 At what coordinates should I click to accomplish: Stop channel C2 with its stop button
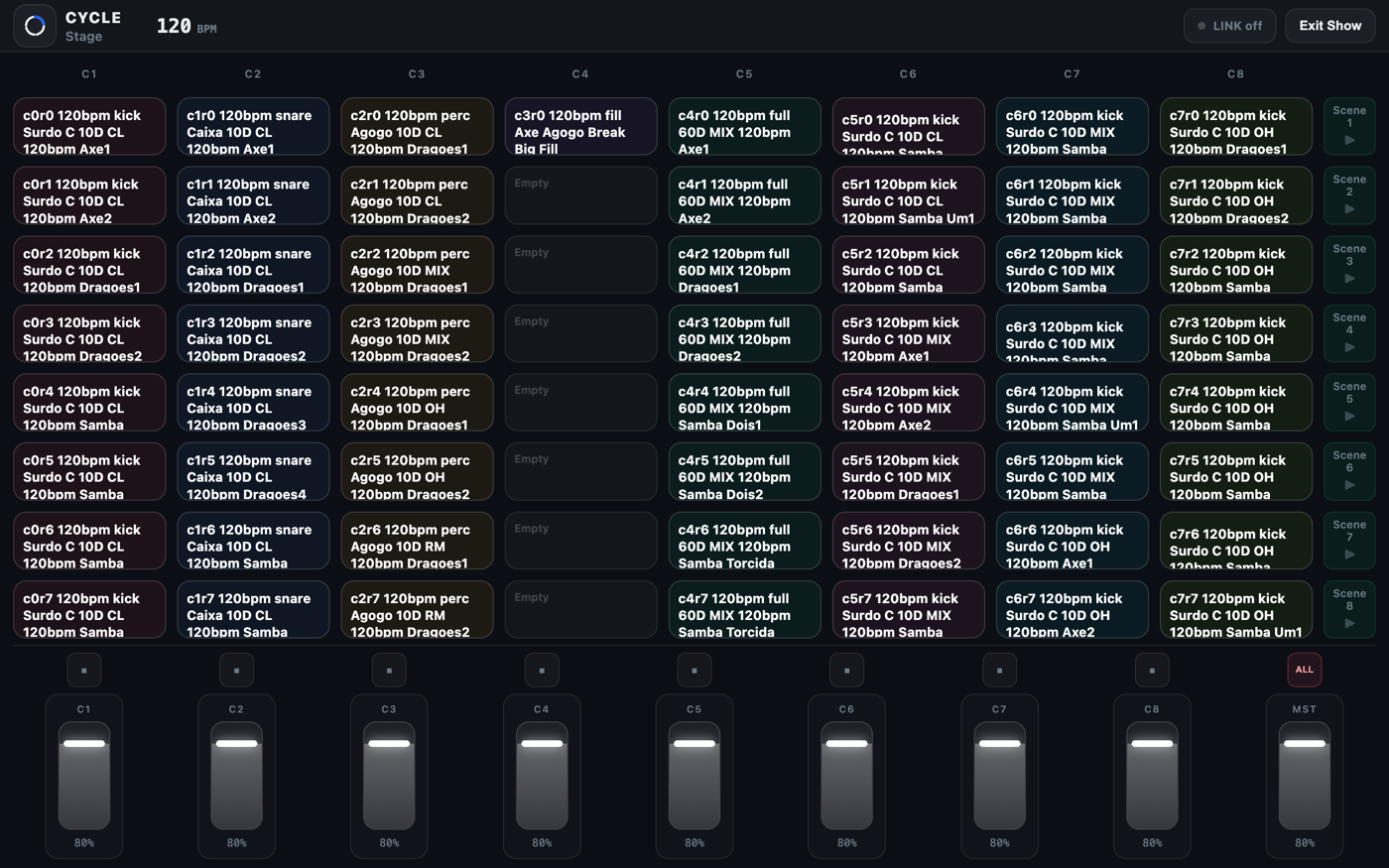coord(236,671)
